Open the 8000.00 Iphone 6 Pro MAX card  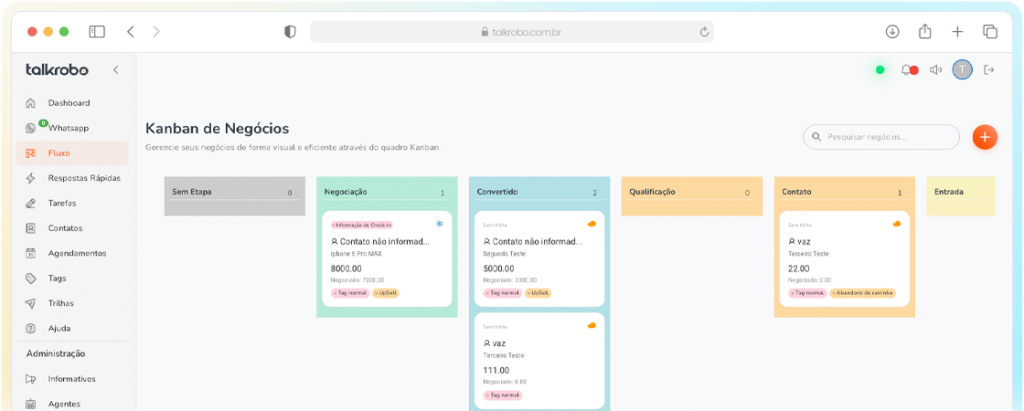(x=387, y=260)
